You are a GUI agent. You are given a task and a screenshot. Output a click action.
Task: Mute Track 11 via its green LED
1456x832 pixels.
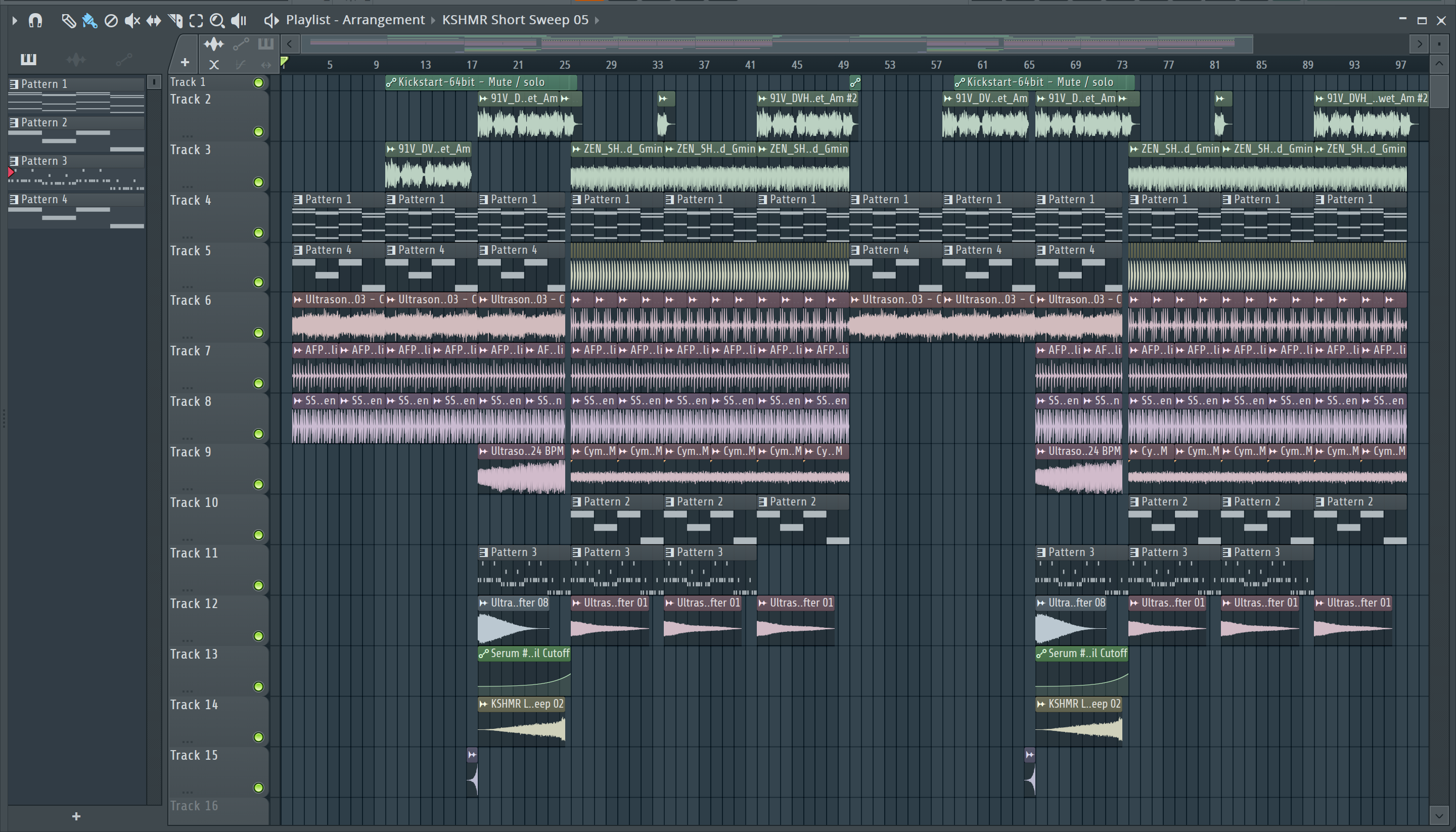click(x=258, y=586)
